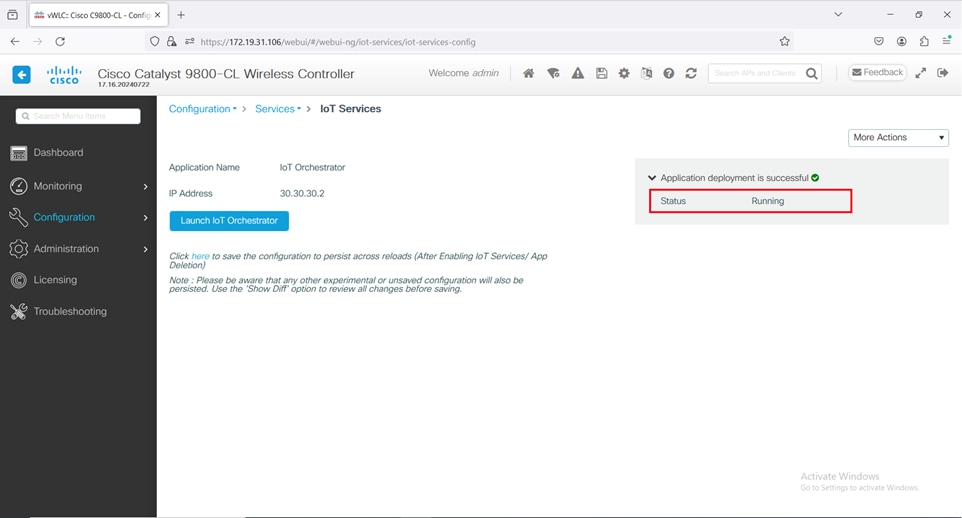Open the More Actions dropdown
The width and height of the screenshot is (962, 518).
(898, 137)
